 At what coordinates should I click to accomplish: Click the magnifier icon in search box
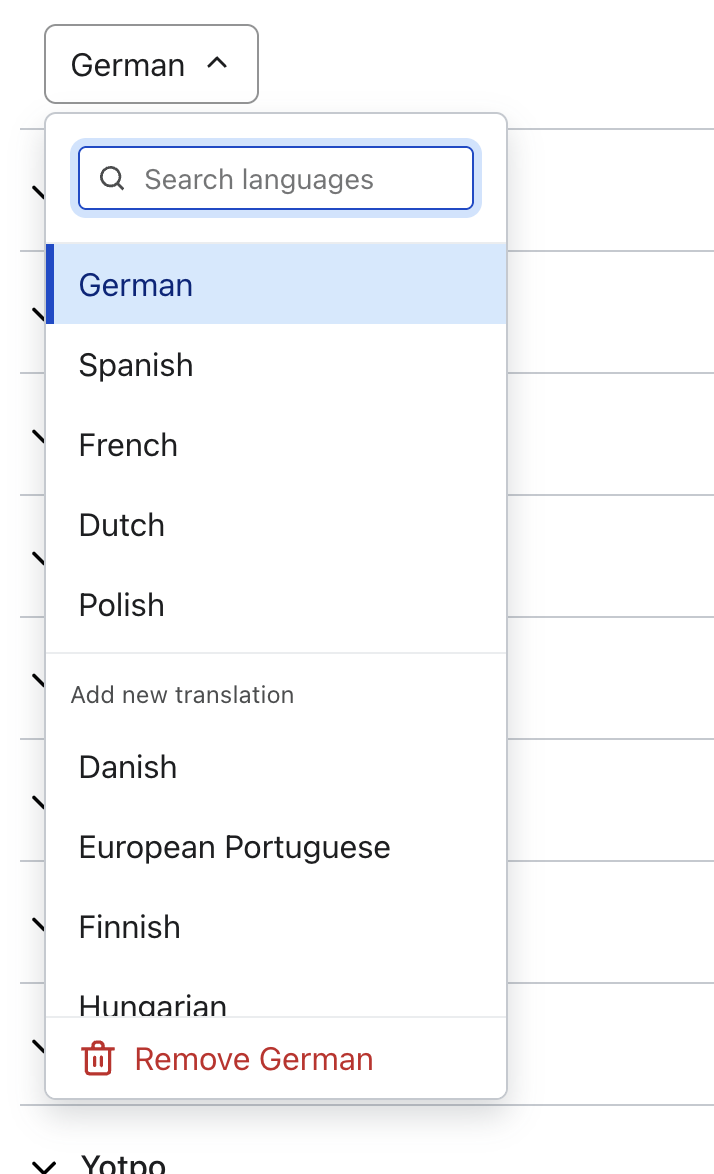pyautogui.click(x=113, y=179)
